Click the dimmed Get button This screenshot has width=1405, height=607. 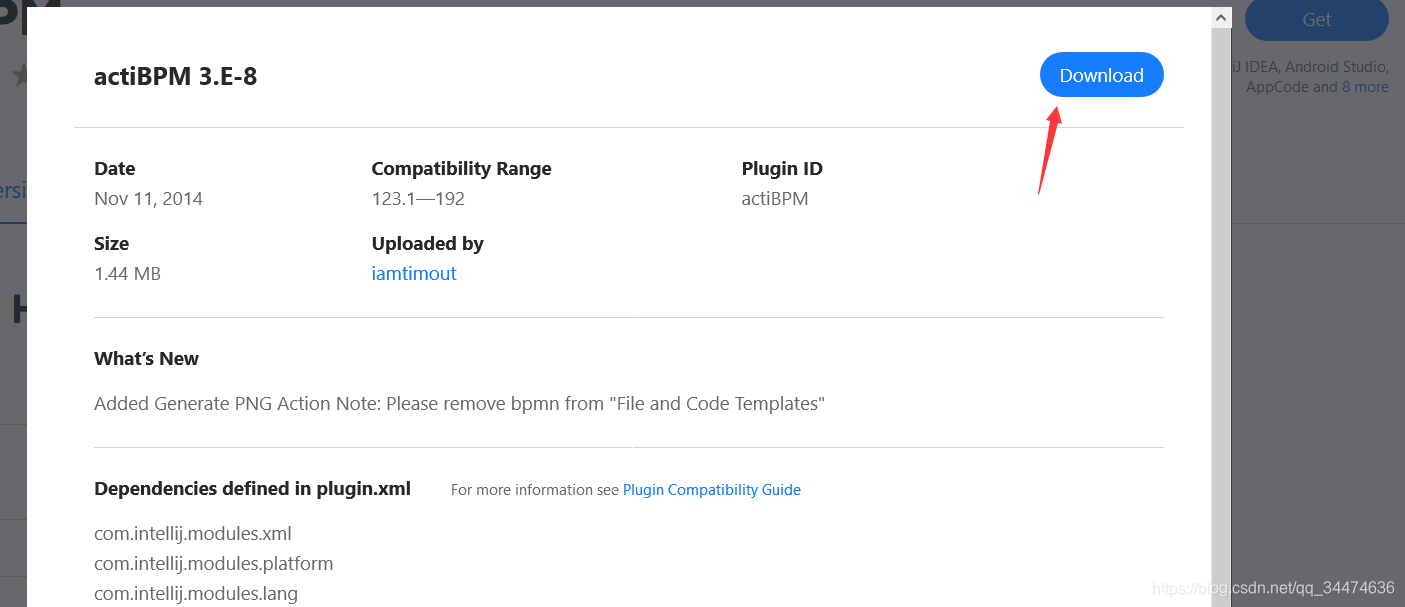coord(1316,19)
